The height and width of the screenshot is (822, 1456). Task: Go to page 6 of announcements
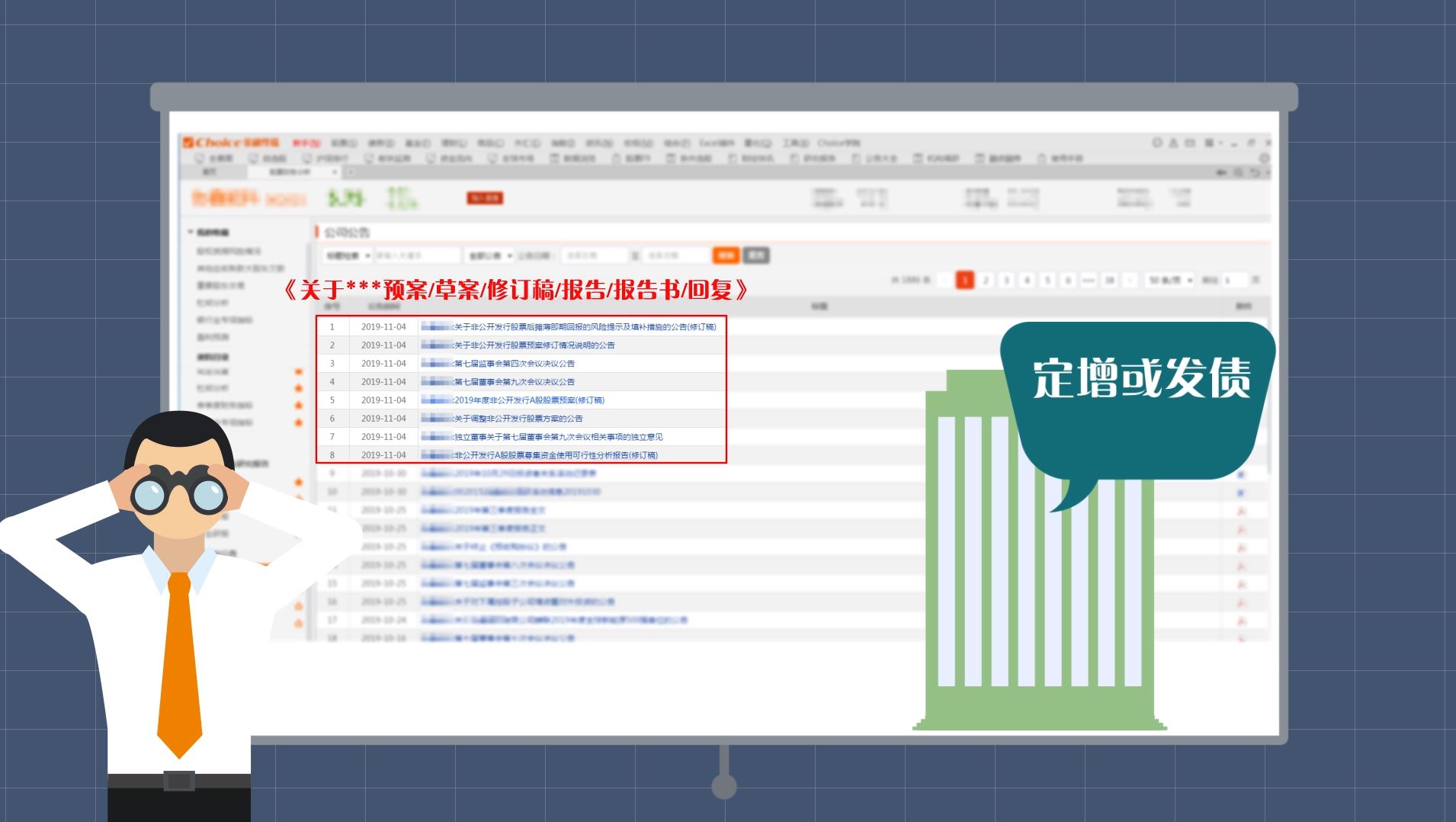(1068, 281)
